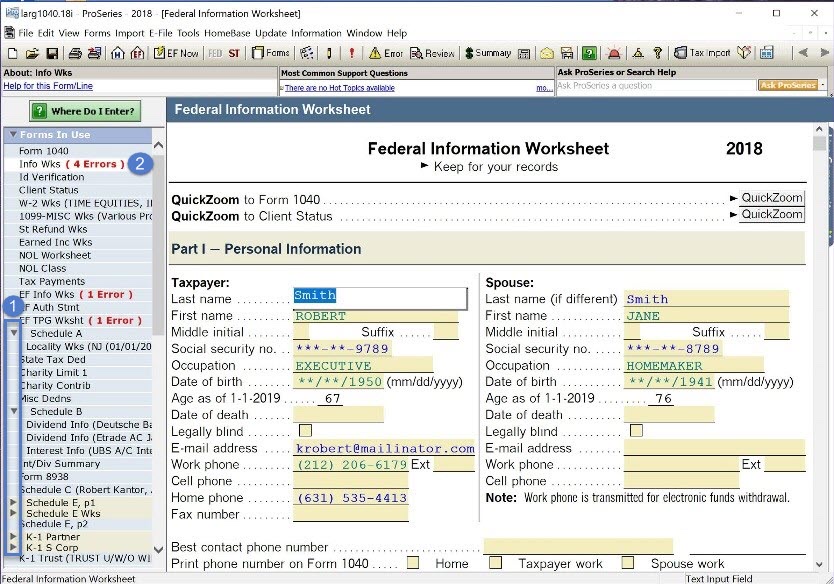Click the yellow question mark help icon
834x584 pixels.
coord(657,53)
